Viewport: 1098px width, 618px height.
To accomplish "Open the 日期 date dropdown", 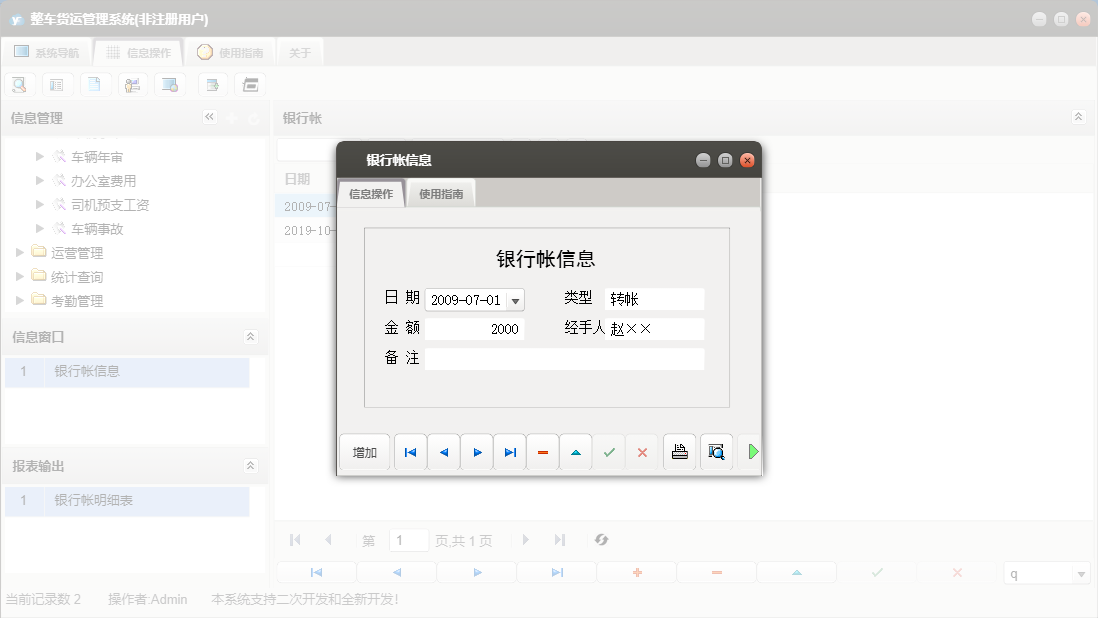I will point(516,299).
